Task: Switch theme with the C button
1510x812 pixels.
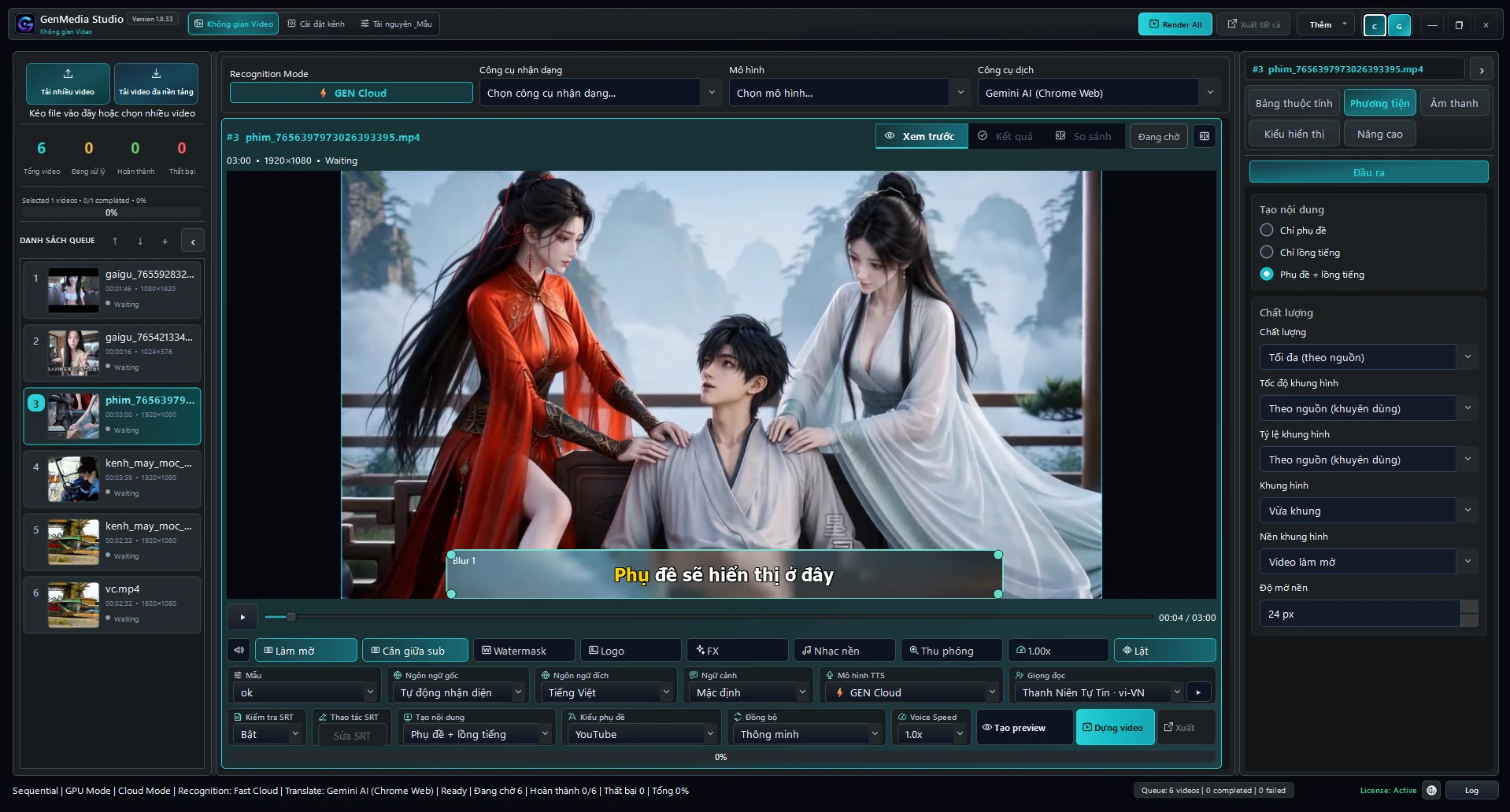Action: point(1375,25)
